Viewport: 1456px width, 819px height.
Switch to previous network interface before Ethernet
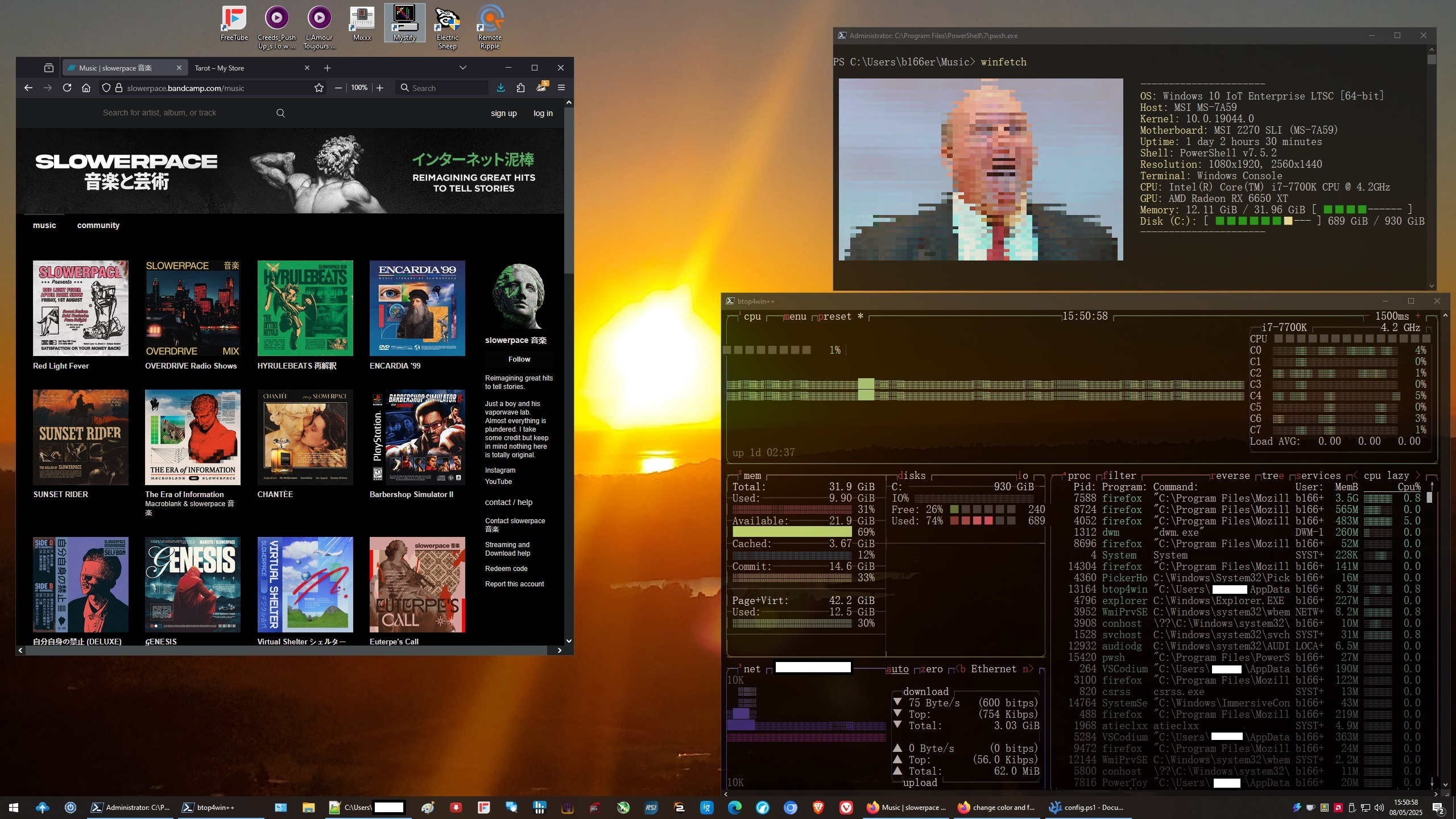[959, 669]
